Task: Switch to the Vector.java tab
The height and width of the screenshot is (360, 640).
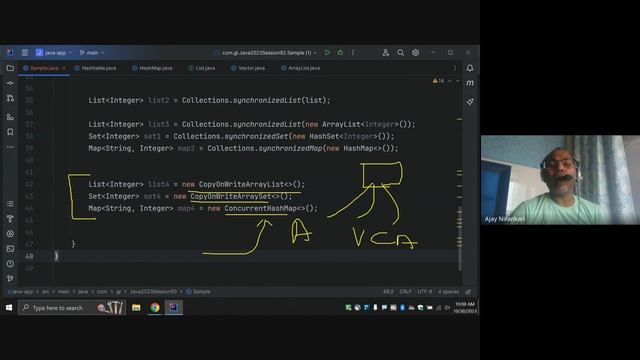Action: pos(248,68)
